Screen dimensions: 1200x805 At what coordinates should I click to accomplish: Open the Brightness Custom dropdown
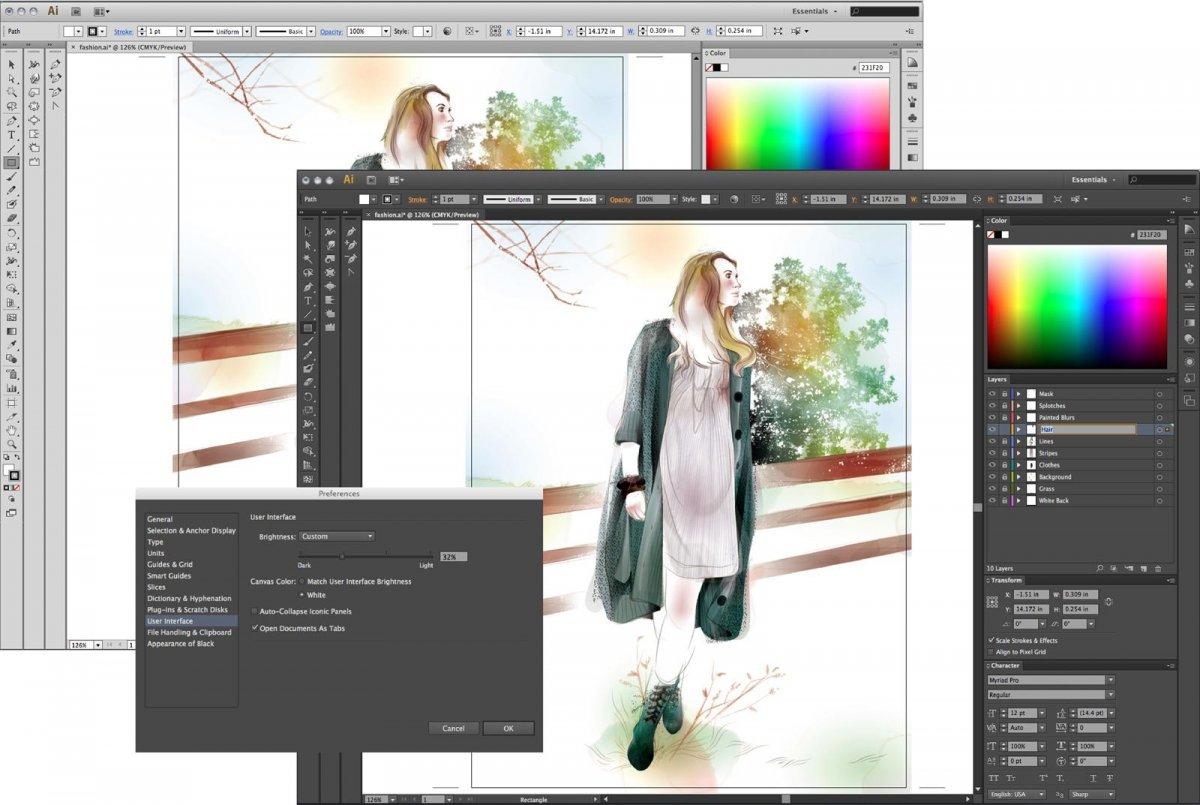[x=337, y=536]
